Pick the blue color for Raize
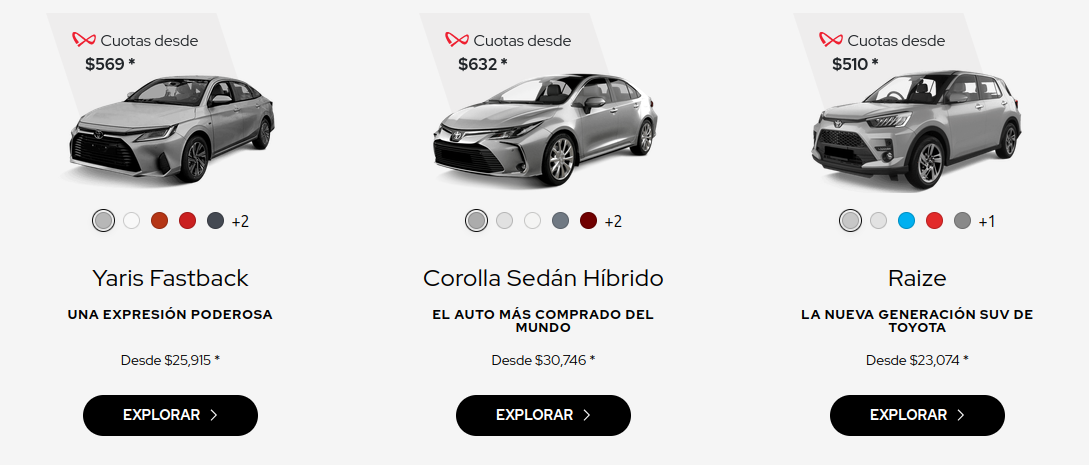Screen dimensions: 1089x465 point(906,221)
